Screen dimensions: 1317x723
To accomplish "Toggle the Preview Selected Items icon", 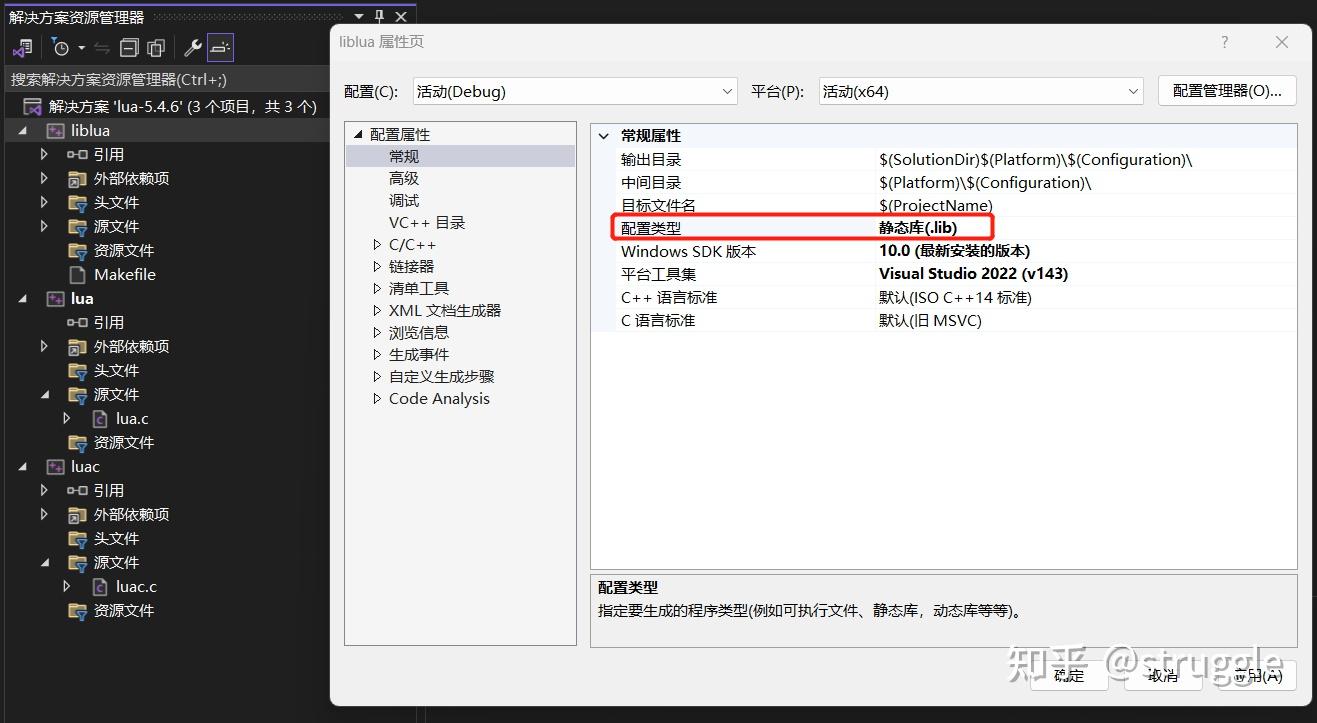I will [219, 47].
